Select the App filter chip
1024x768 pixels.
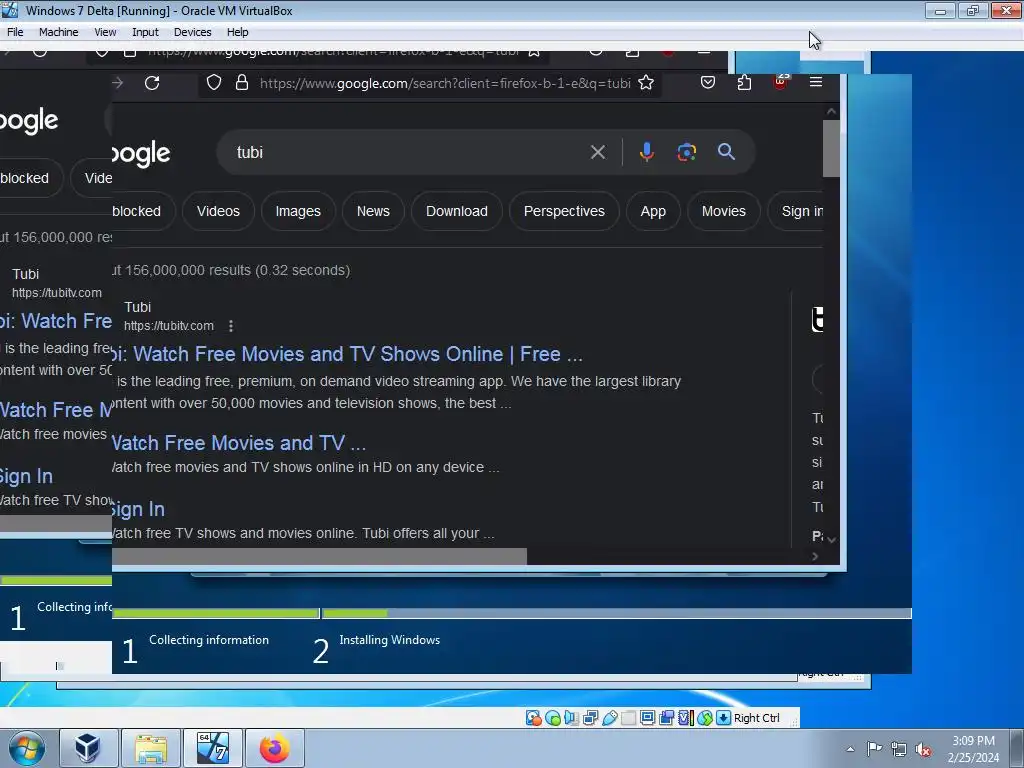[x=653, y=211]
